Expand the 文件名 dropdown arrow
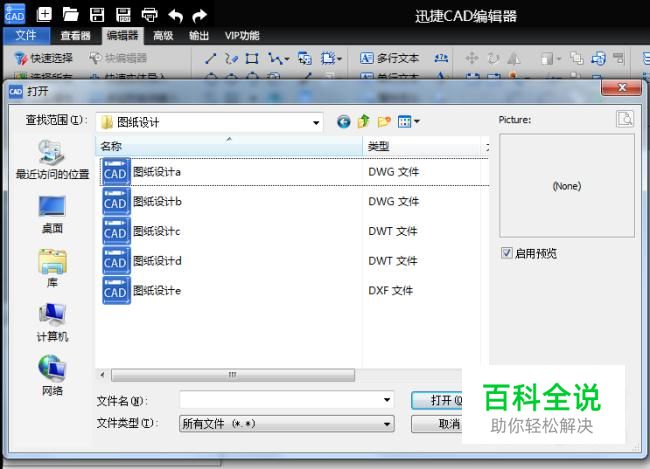Viewport: 650px width, 469px height. (x=386, y=400)
